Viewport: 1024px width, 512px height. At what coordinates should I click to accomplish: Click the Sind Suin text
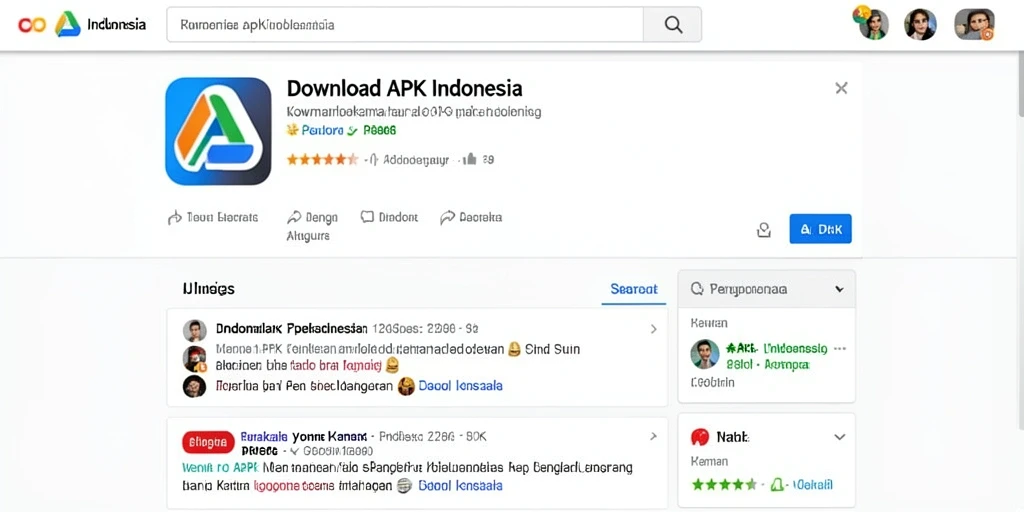(552, 349)
